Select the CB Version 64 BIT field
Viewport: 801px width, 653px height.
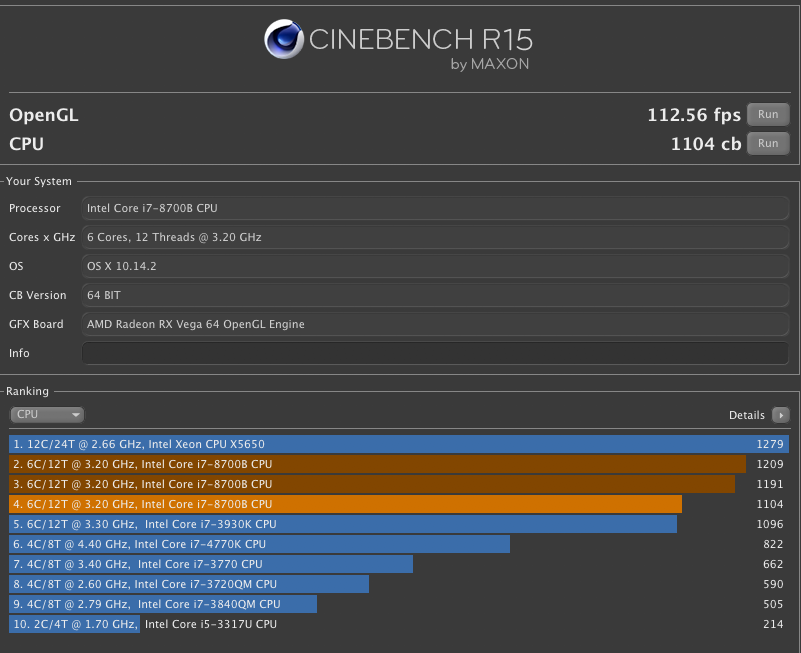pos(435,295)
